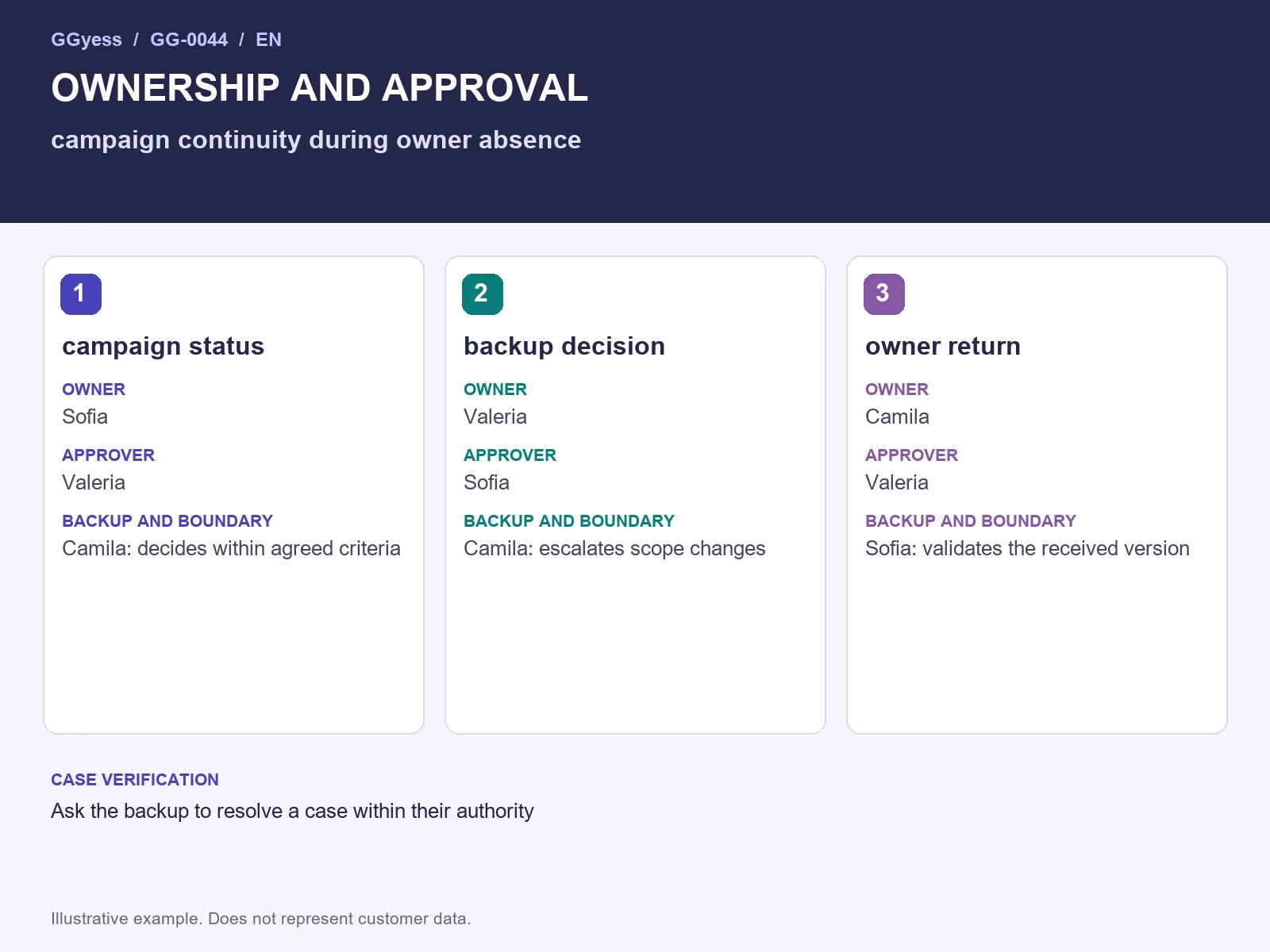Select the GGyess breadcrumb
1270x952 pixels.
pos(87,40)
